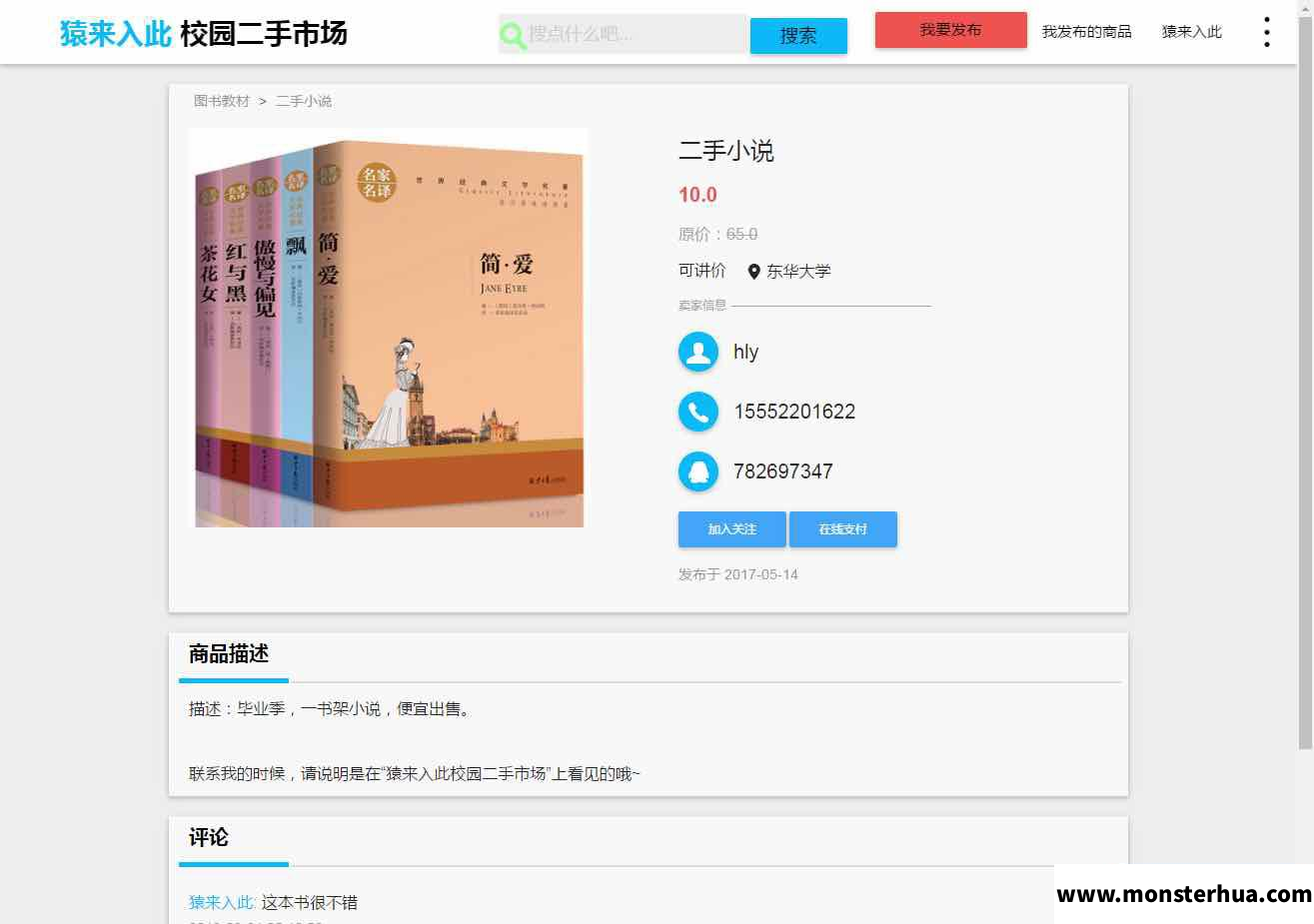Viewport: 1314px width, 924px height.
Task: Click 在线支付 button
Action: [842, 529]
